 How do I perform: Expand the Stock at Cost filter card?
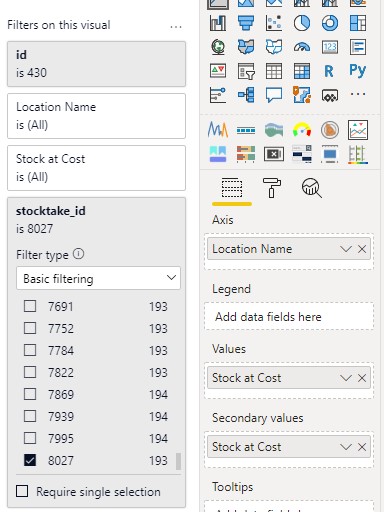point(96,168)
